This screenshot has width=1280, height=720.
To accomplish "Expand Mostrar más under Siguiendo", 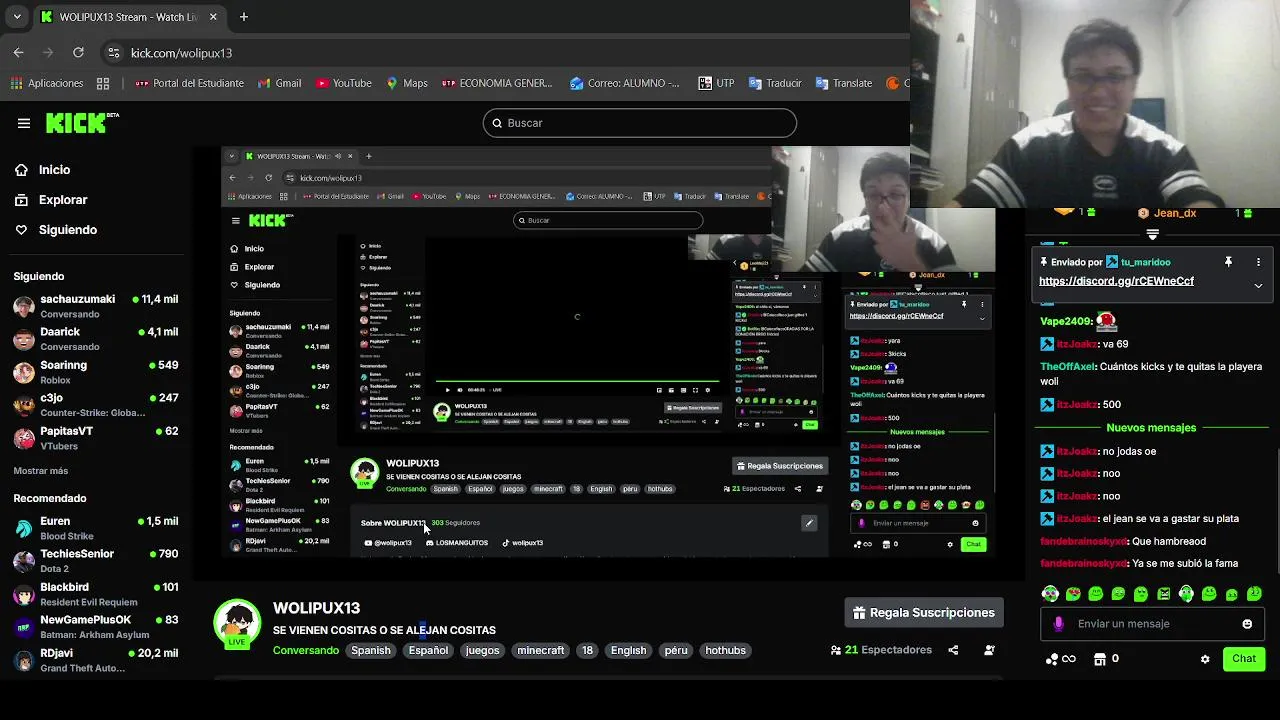I will [41, 471].
